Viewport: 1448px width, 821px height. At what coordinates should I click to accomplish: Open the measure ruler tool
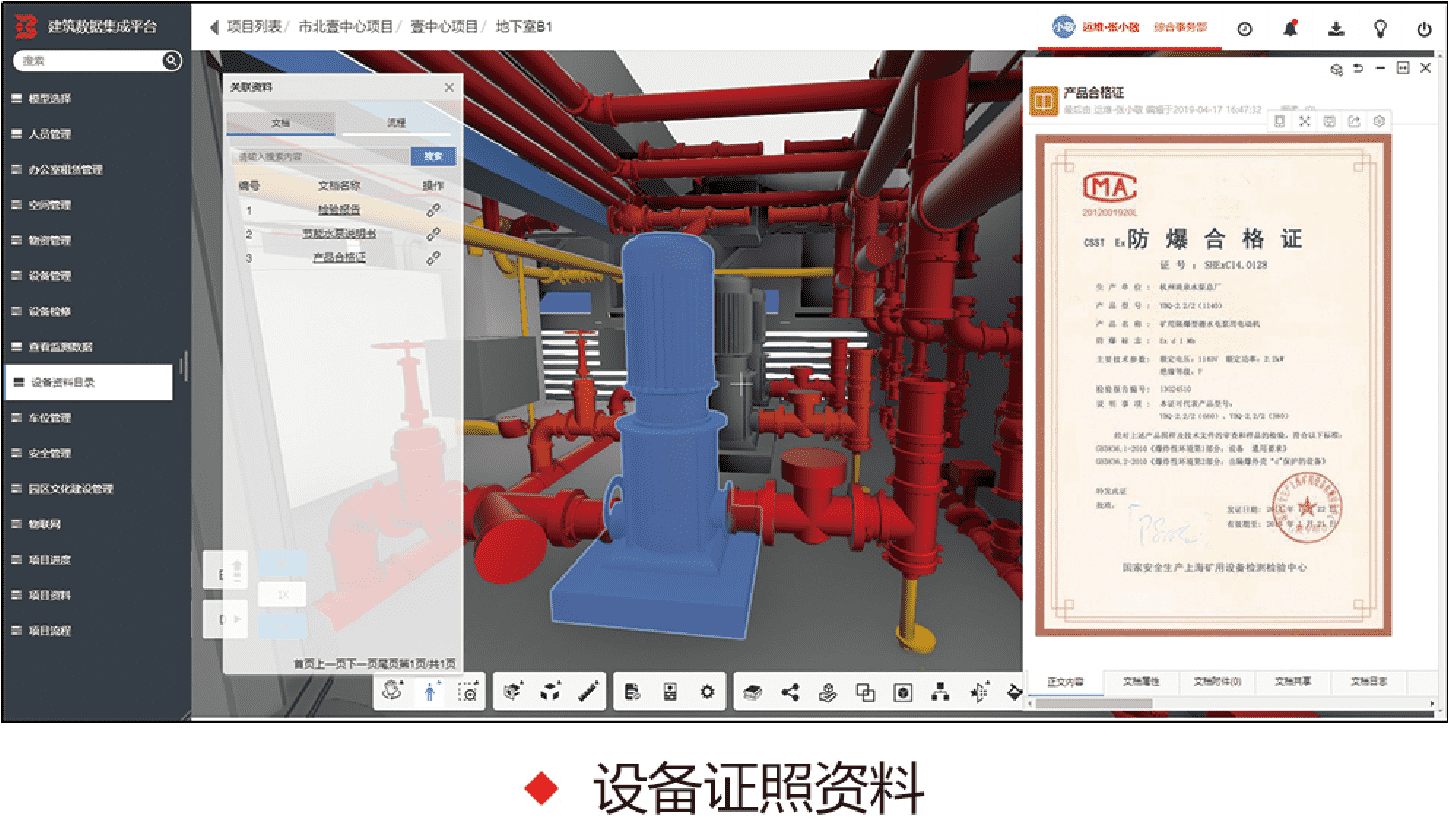click(x=589, y=691)
